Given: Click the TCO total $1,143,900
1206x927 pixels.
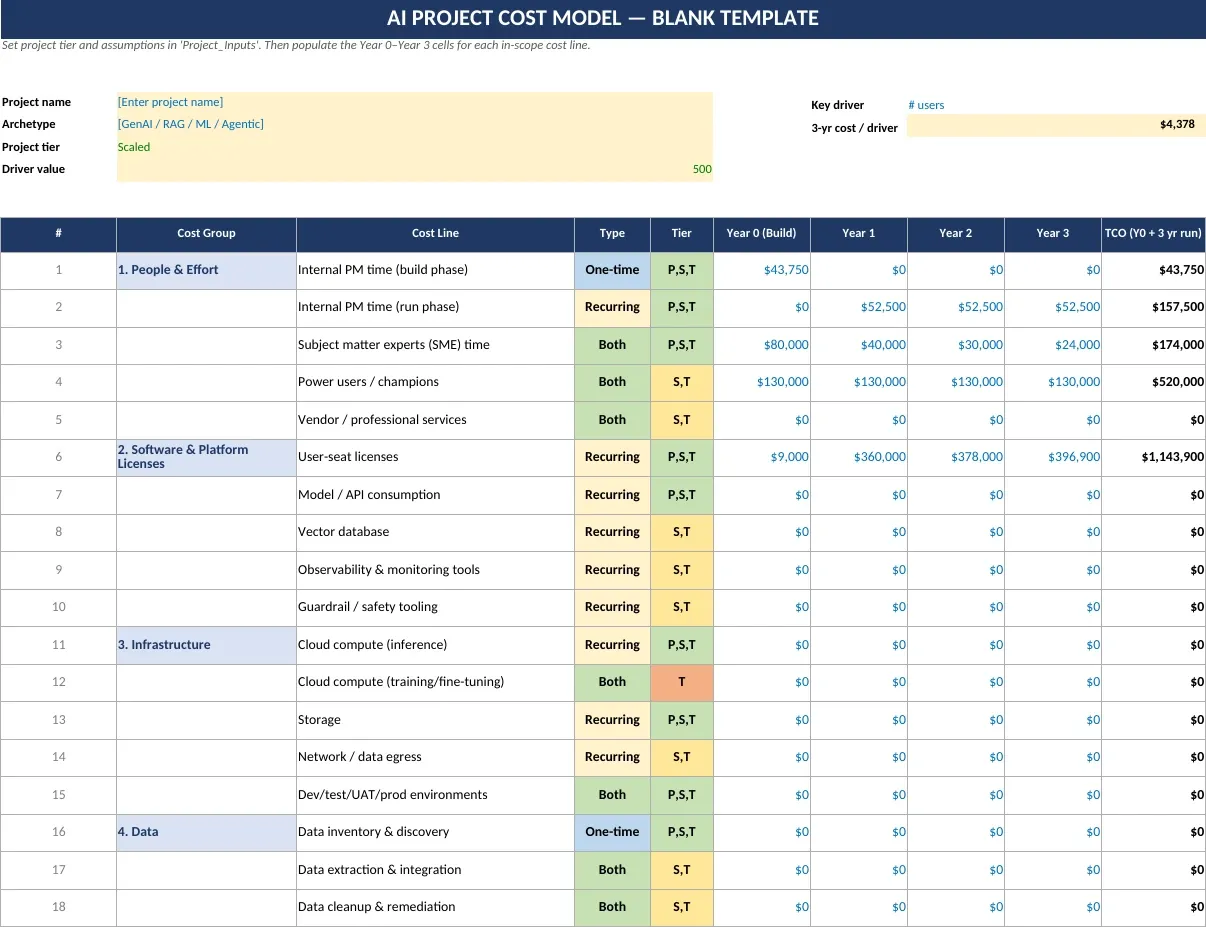Looking at the screenshot, I should click(x=1153, y=457).
